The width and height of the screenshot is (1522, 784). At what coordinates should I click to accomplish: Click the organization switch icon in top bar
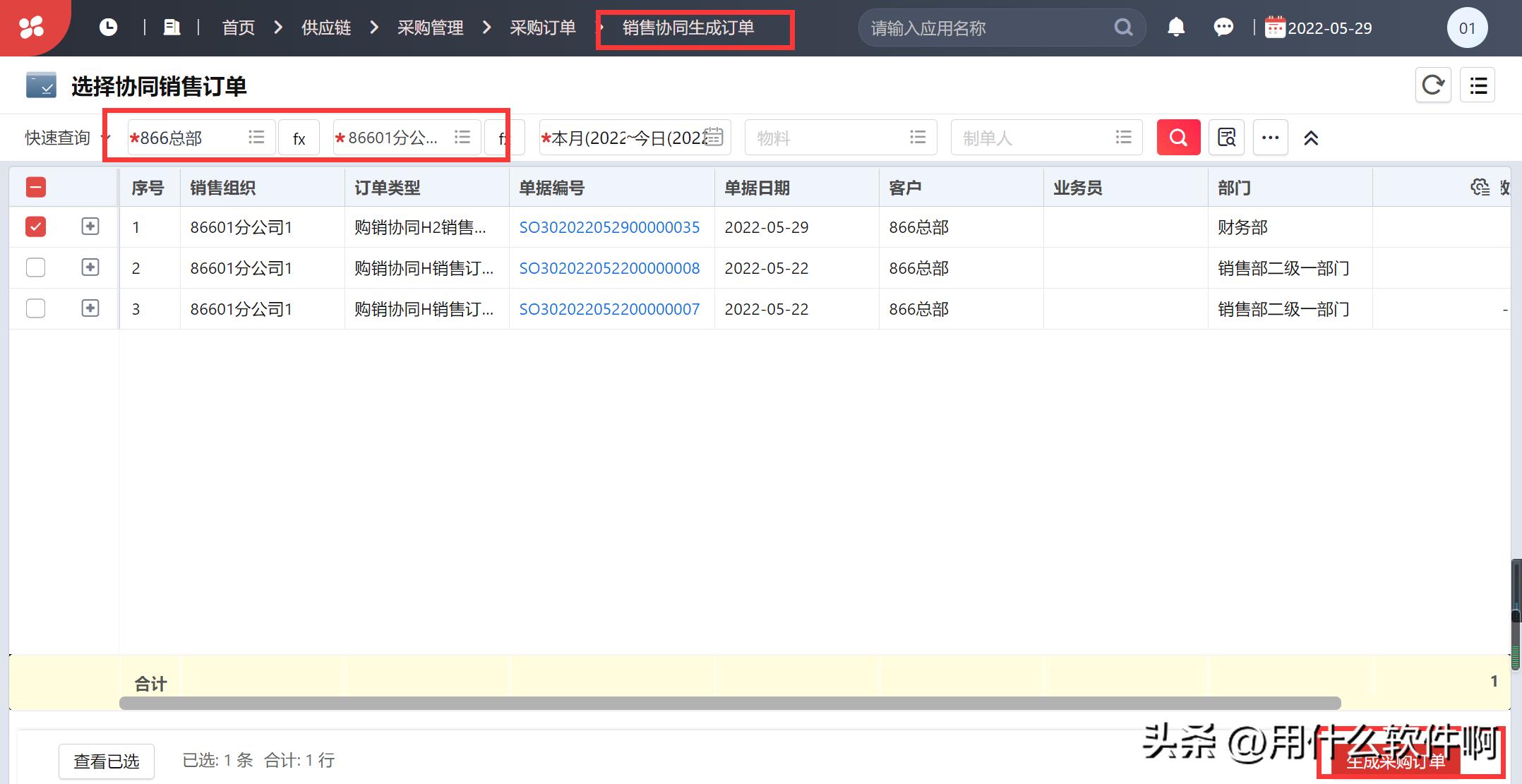pyautogui.click(x=171, y=26)
